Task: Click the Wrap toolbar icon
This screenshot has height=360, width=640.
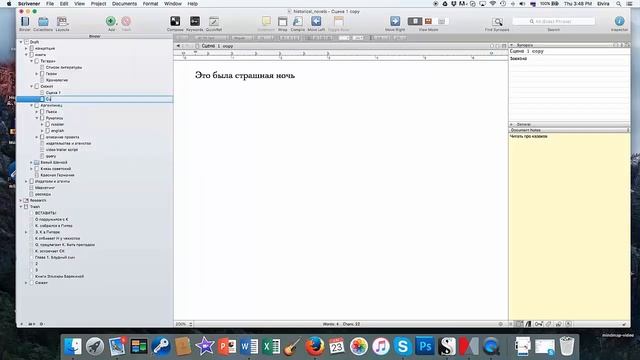Action: click(x=282, y=22)
